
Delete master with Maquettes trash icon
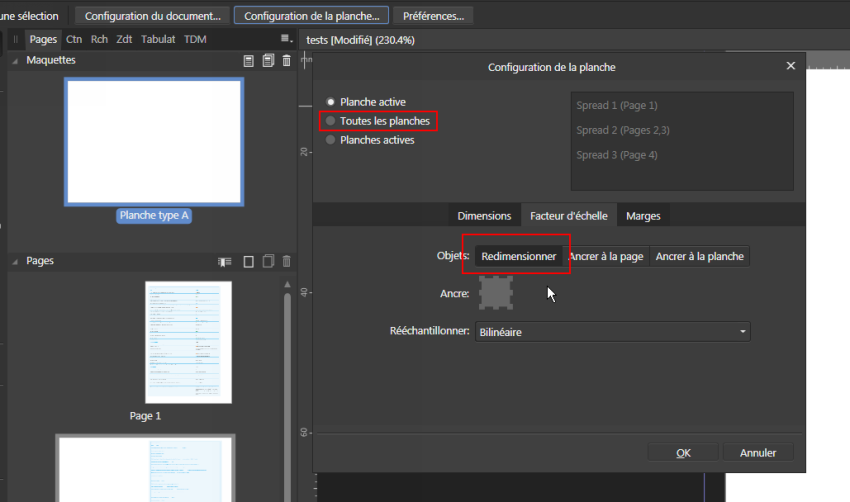[287, 61]
